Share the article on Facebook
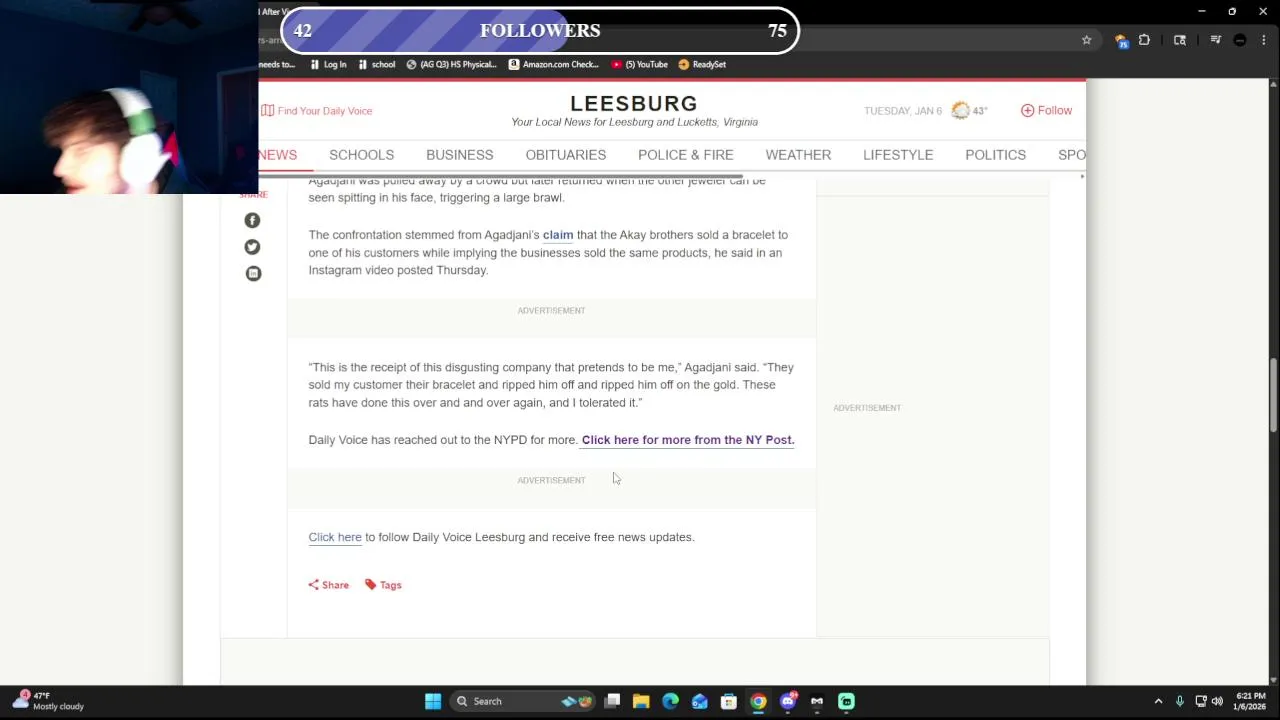This screenshot has width=1280, height=720. (x=252, y=220)
